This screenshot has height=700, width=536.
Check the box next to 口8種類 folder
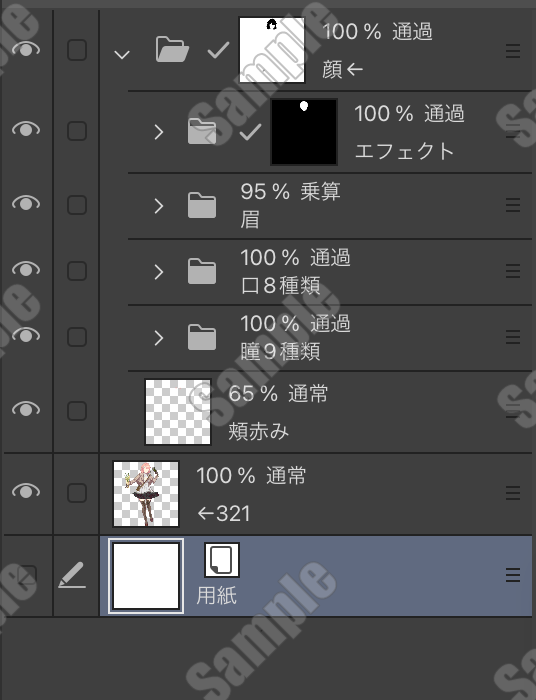pos(77,271)
